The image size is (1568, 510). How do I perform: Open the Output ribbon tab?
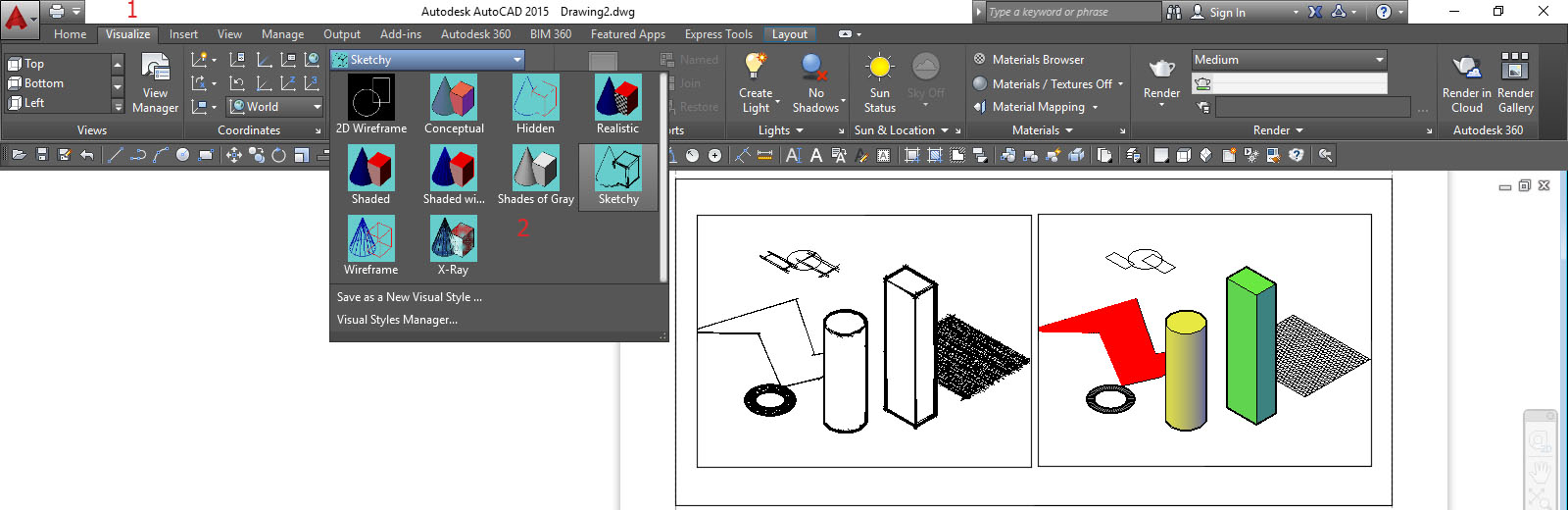pyautogui.click(x=342, y=34)
